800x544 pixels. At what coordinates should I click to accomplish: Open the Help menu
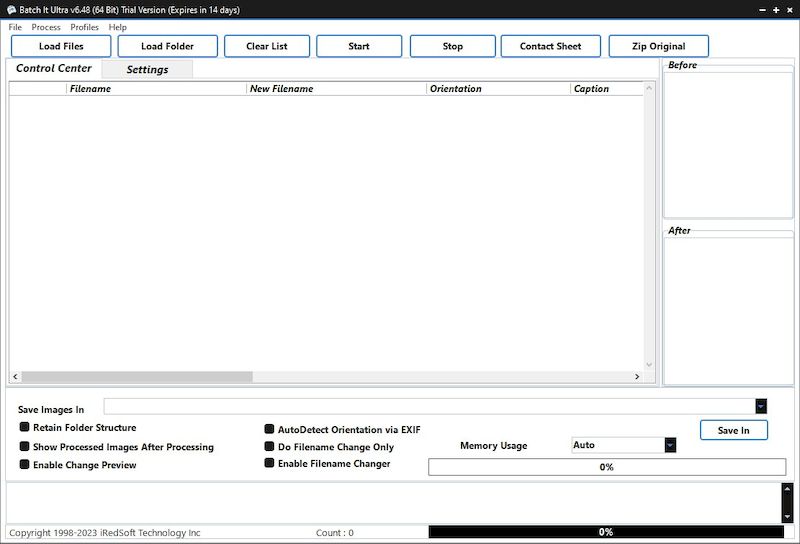(x=117, y=27)
